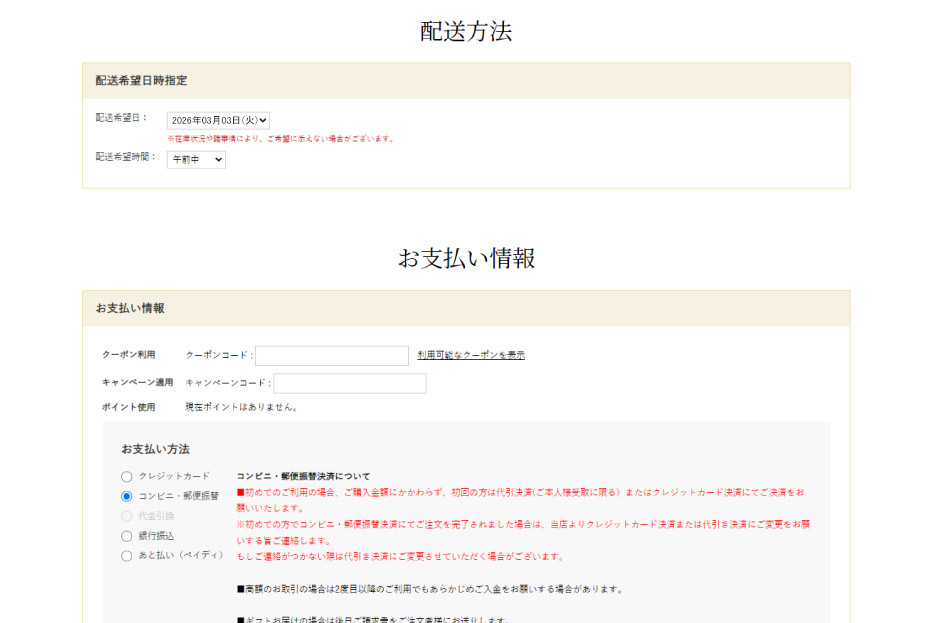945x623 pixels.
Task: Click the お支払い方法 subsection title
Action: [x=155, y=449]
